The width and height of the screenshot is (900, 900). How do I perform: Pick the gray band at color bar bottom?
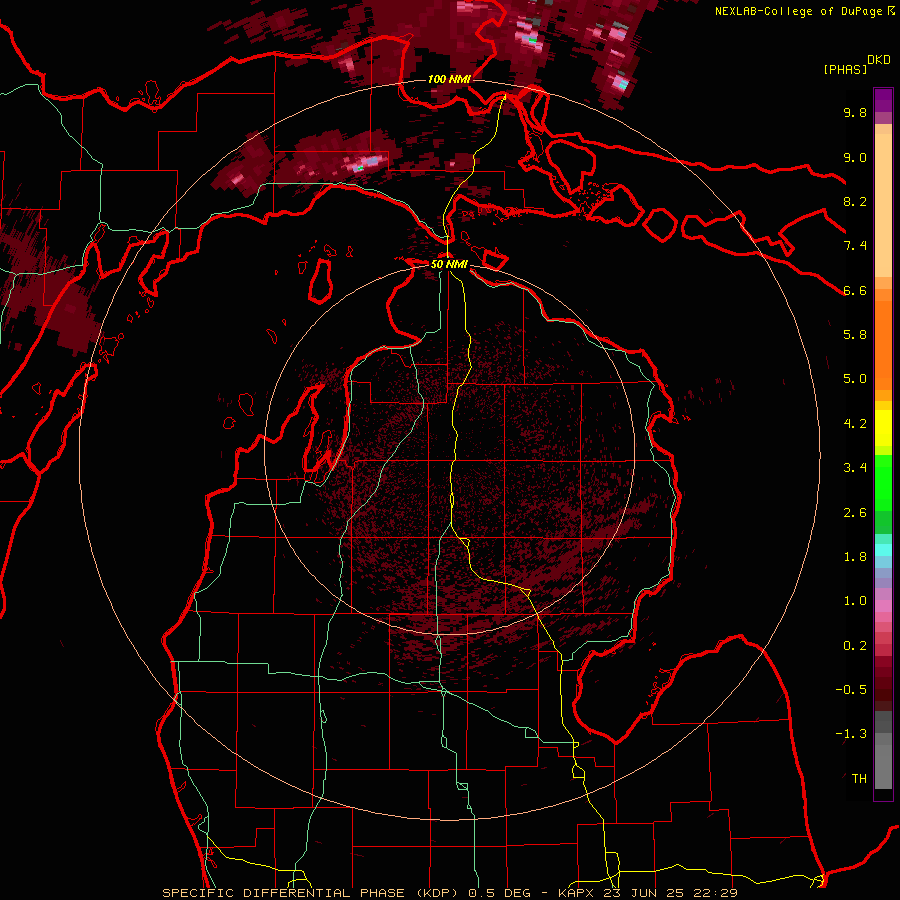click(883, 750)
